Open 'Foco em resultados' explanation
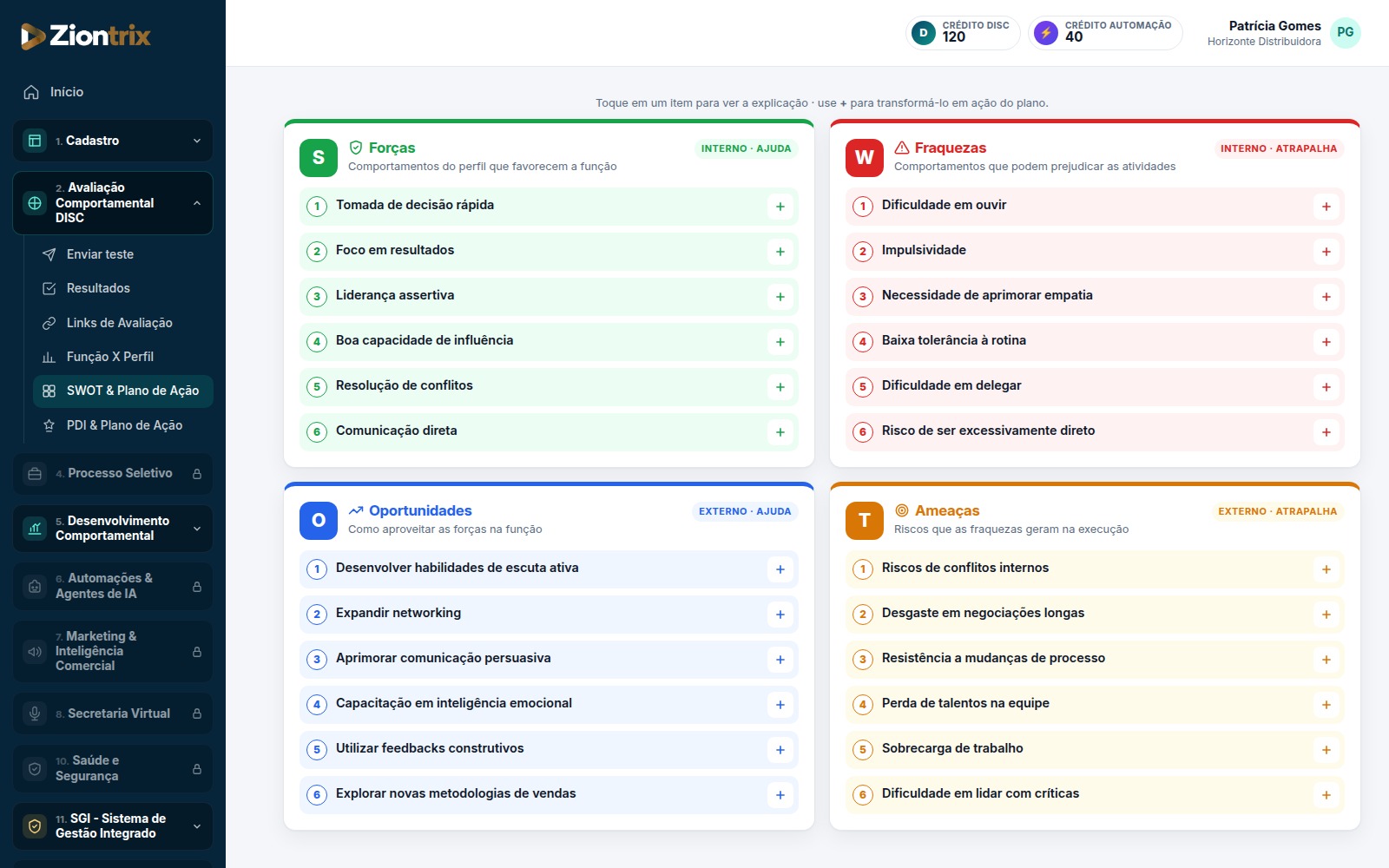This screenshot has width=1389, height=868. pyautogui.click(x=549, y=252)
